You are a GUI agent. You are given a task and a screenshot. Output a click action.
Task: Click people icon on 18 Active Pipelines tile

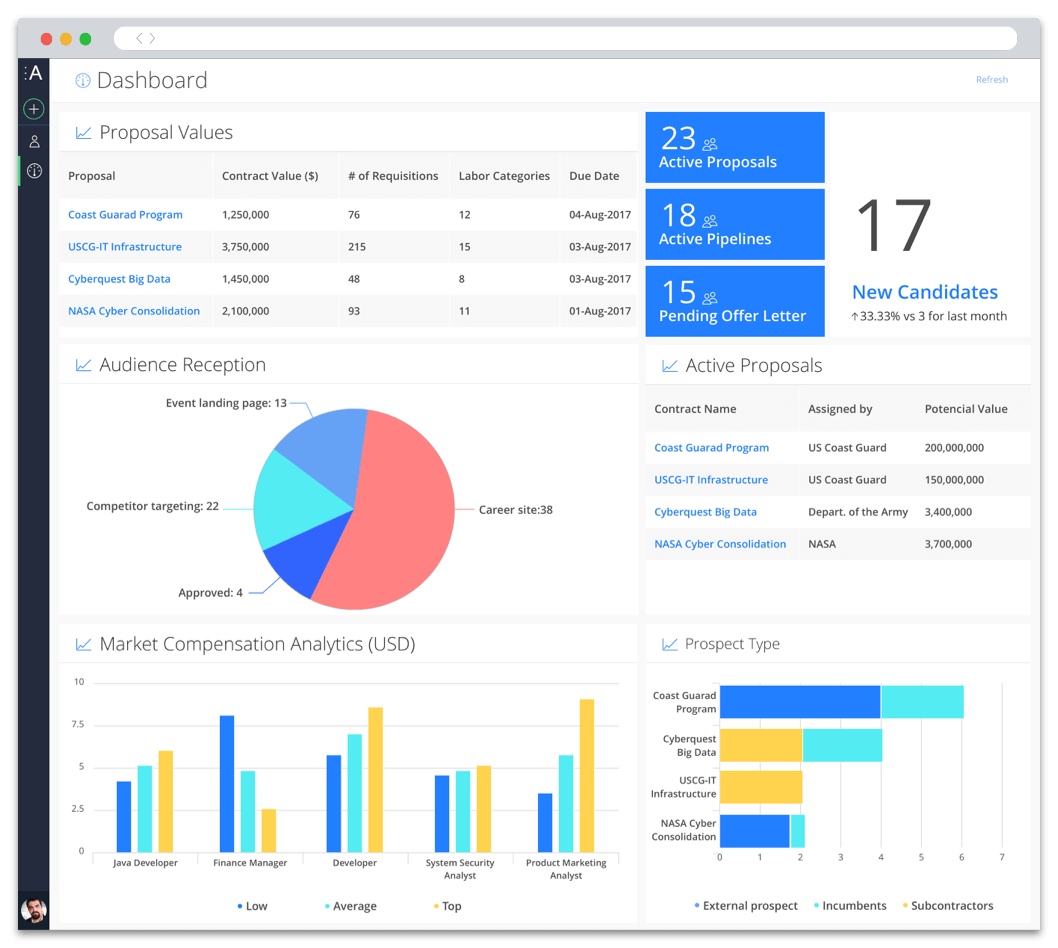[x=710, y=221]
